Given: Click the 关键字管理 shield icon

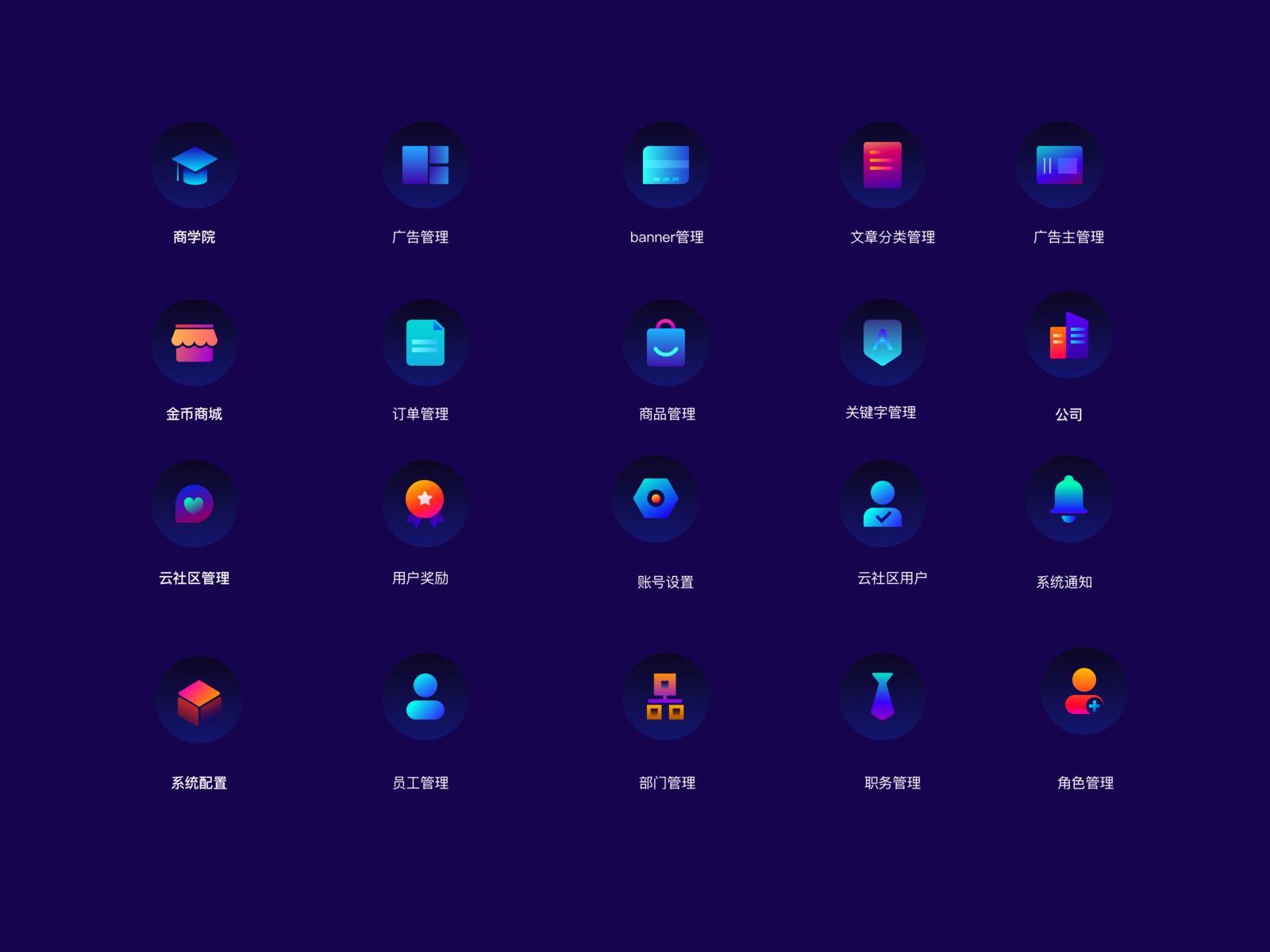Looking at the screenshot, I should tap(883, 342).
